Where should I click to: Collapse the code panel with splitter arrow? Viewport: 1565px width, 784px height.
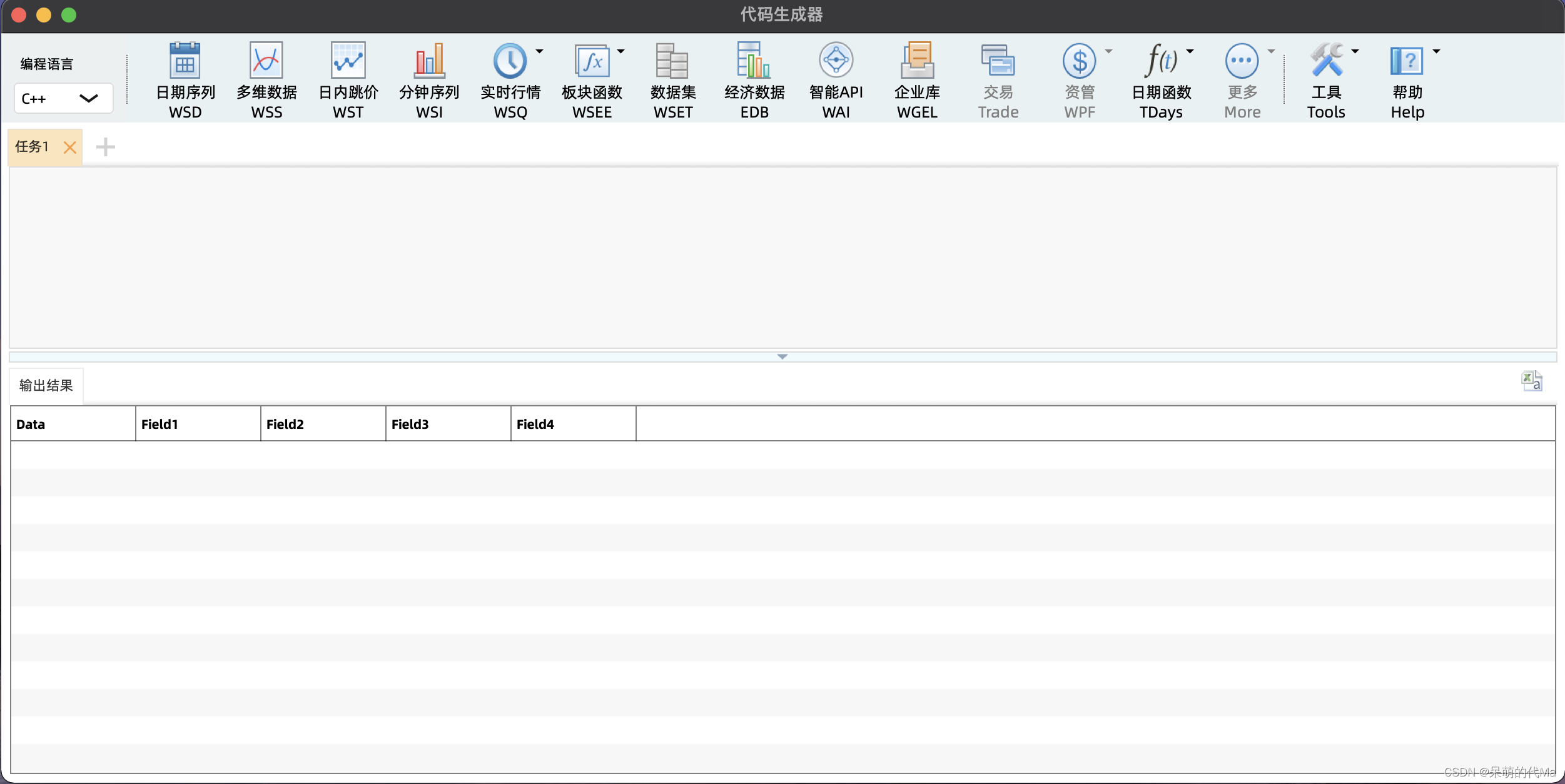click(x=782, y=356)
